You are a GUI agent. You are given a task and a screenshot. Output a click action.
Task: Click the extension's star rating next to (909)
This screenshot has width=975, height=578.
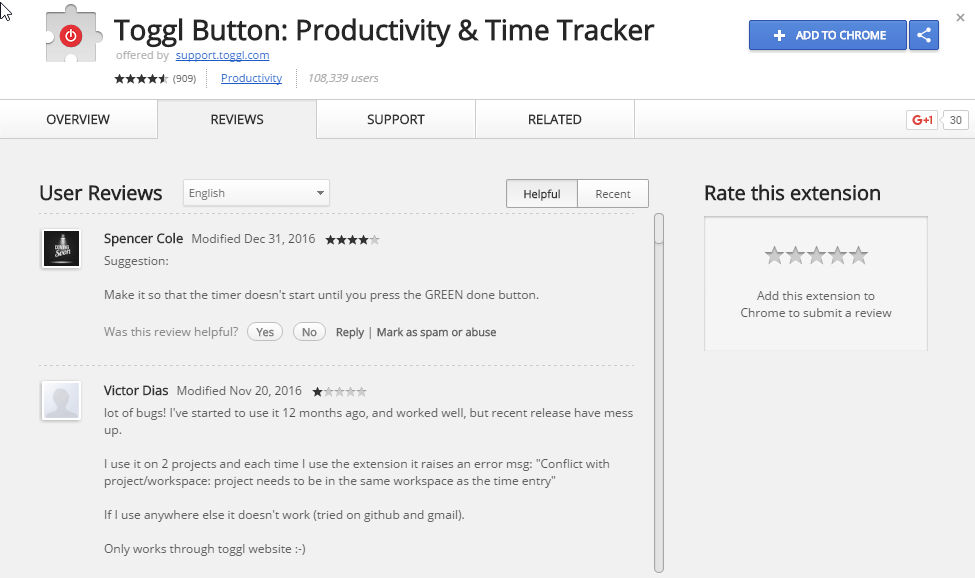point(141,78)
